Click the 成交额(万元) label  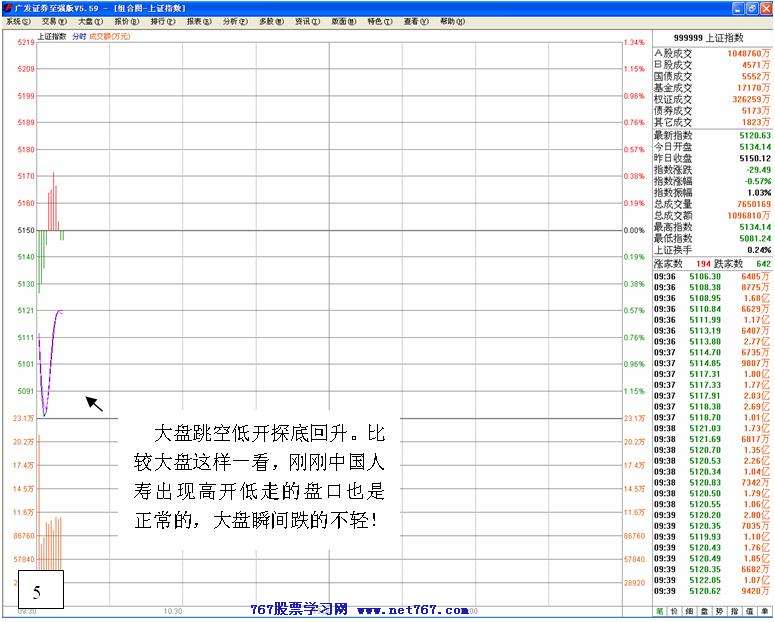[x=109, y=36]
